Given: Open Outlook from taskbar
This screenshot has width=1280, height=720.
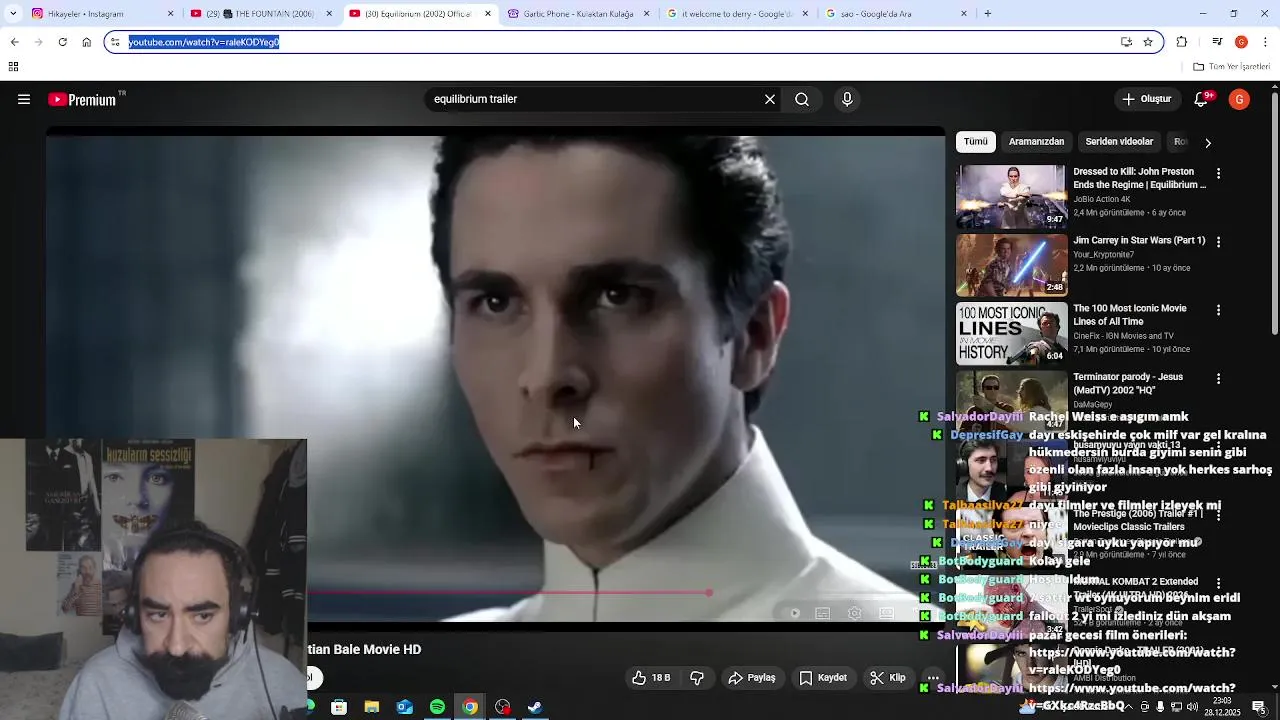Looking at the screenshot, I should (404, 707).
